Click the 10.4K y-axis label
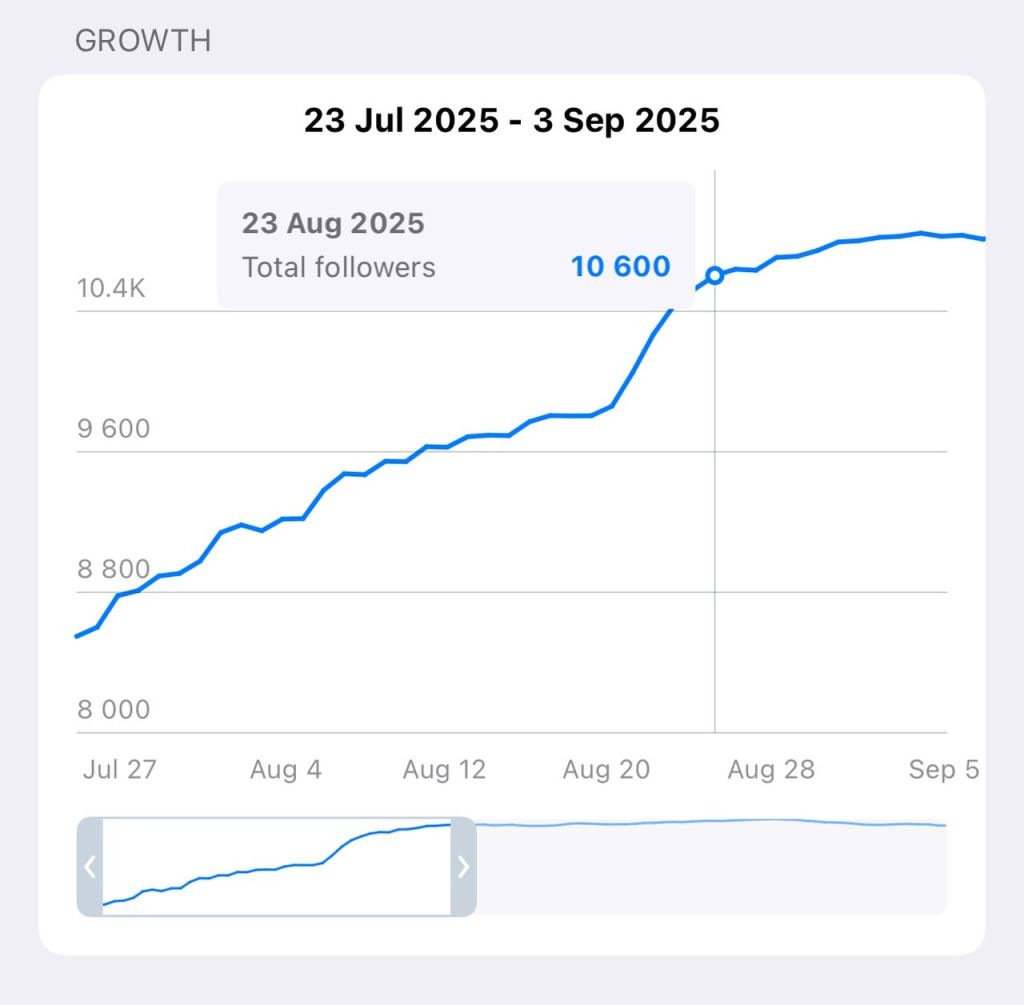1024x1005 pixels. 112,289
